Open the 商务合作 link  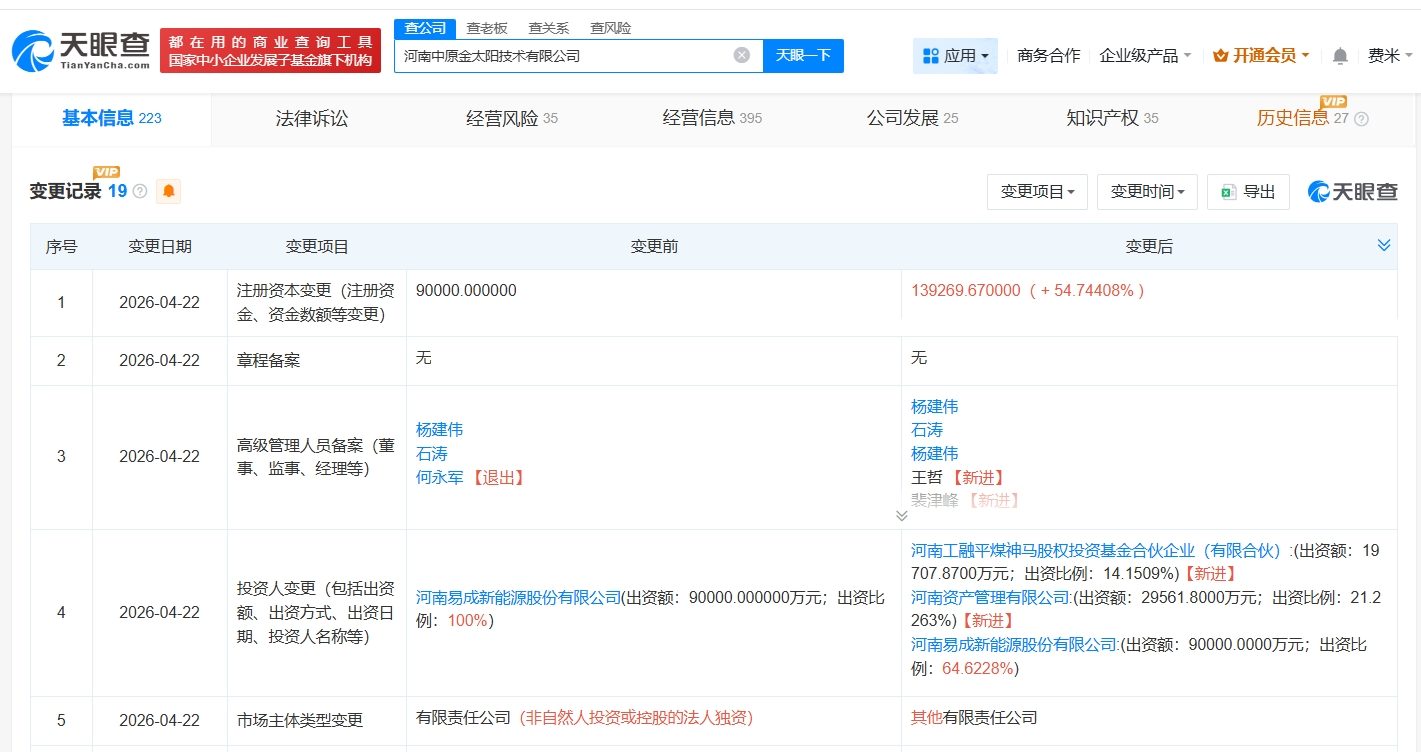point(1048,56)
